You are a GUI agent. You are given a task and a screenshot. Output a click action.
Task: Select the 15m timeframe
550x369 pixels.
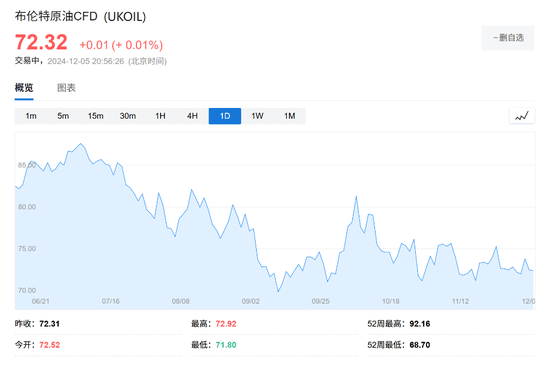click(x=95, y=116)
